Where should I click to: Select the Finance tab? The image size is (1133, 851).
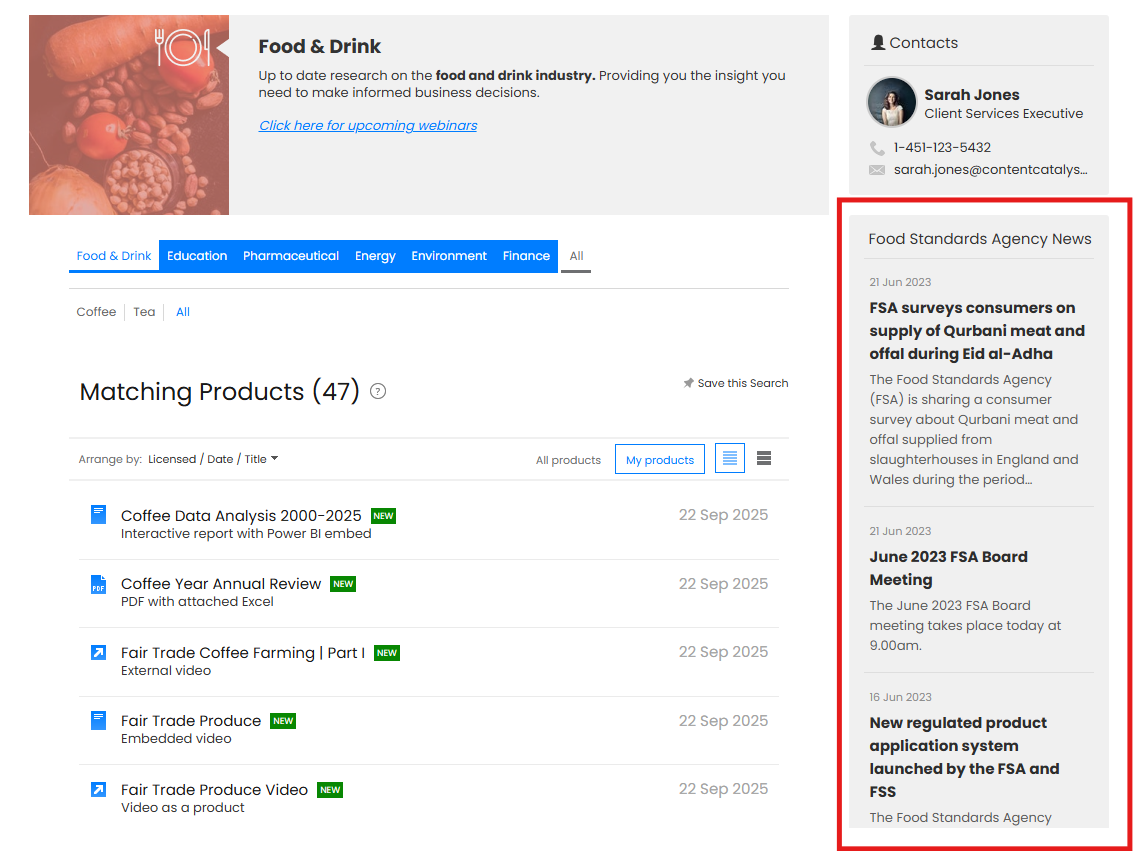(x=526, y=256)
